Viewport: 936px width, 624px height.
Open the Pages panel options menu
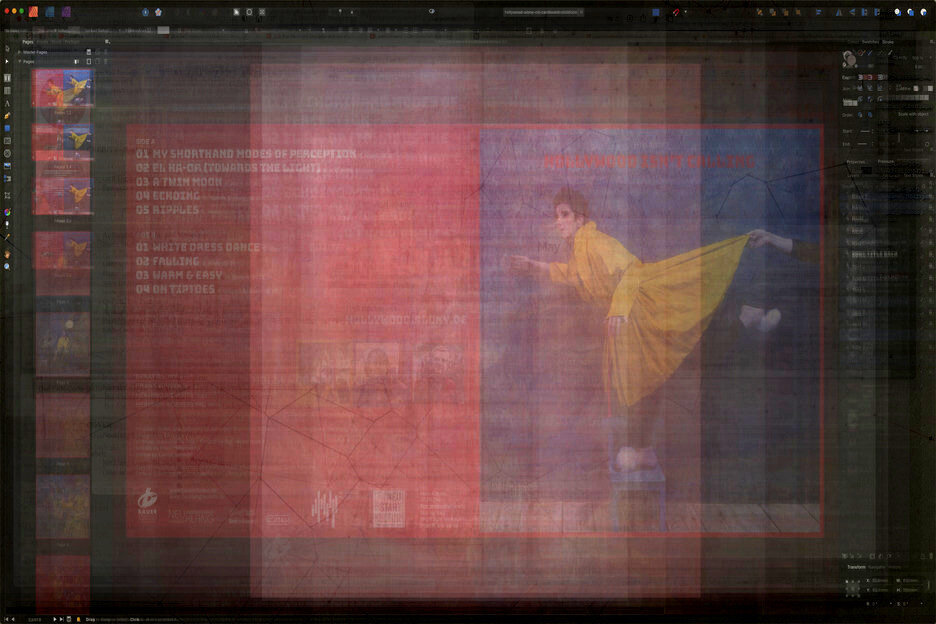point(107,42)
